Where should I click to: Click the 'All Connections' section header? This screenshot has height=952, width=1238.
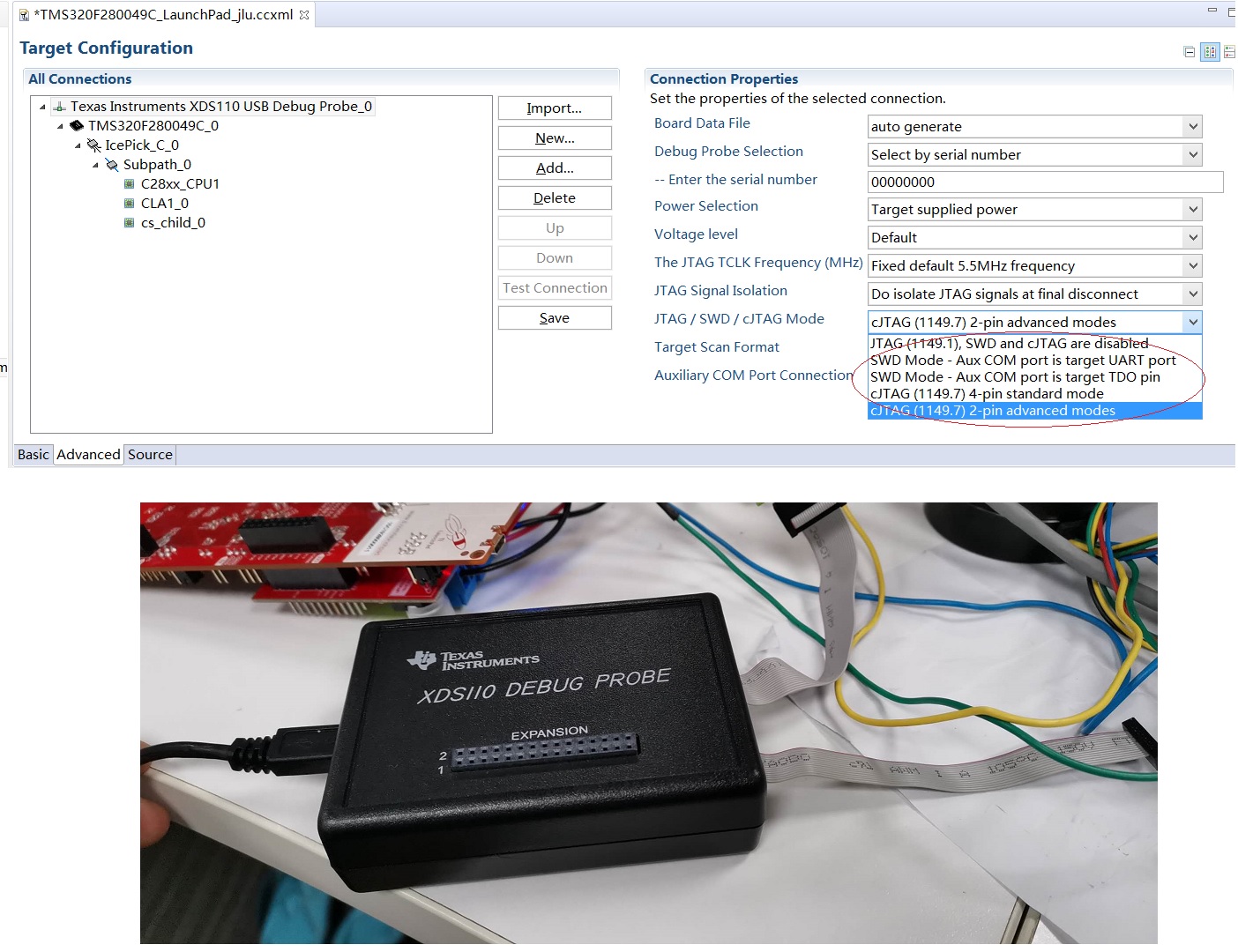80,79
